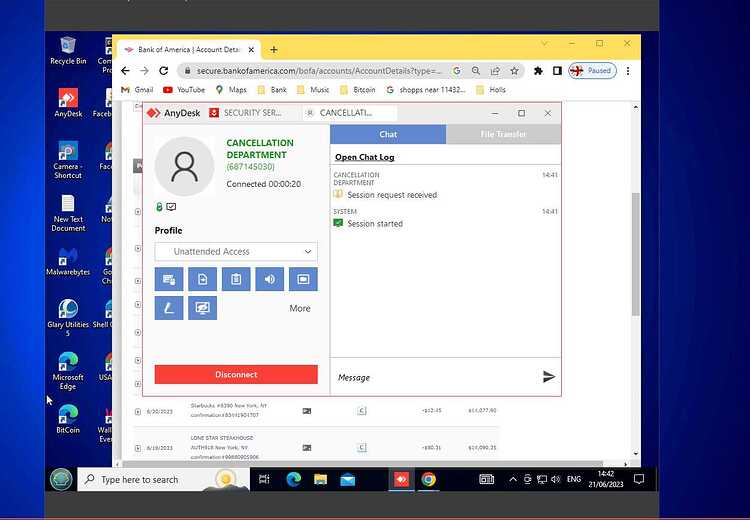Open Chat Log link in AnyDesk
Viewport: 750px width, 520px height.
pyautogui.click(x=364, y=157)
